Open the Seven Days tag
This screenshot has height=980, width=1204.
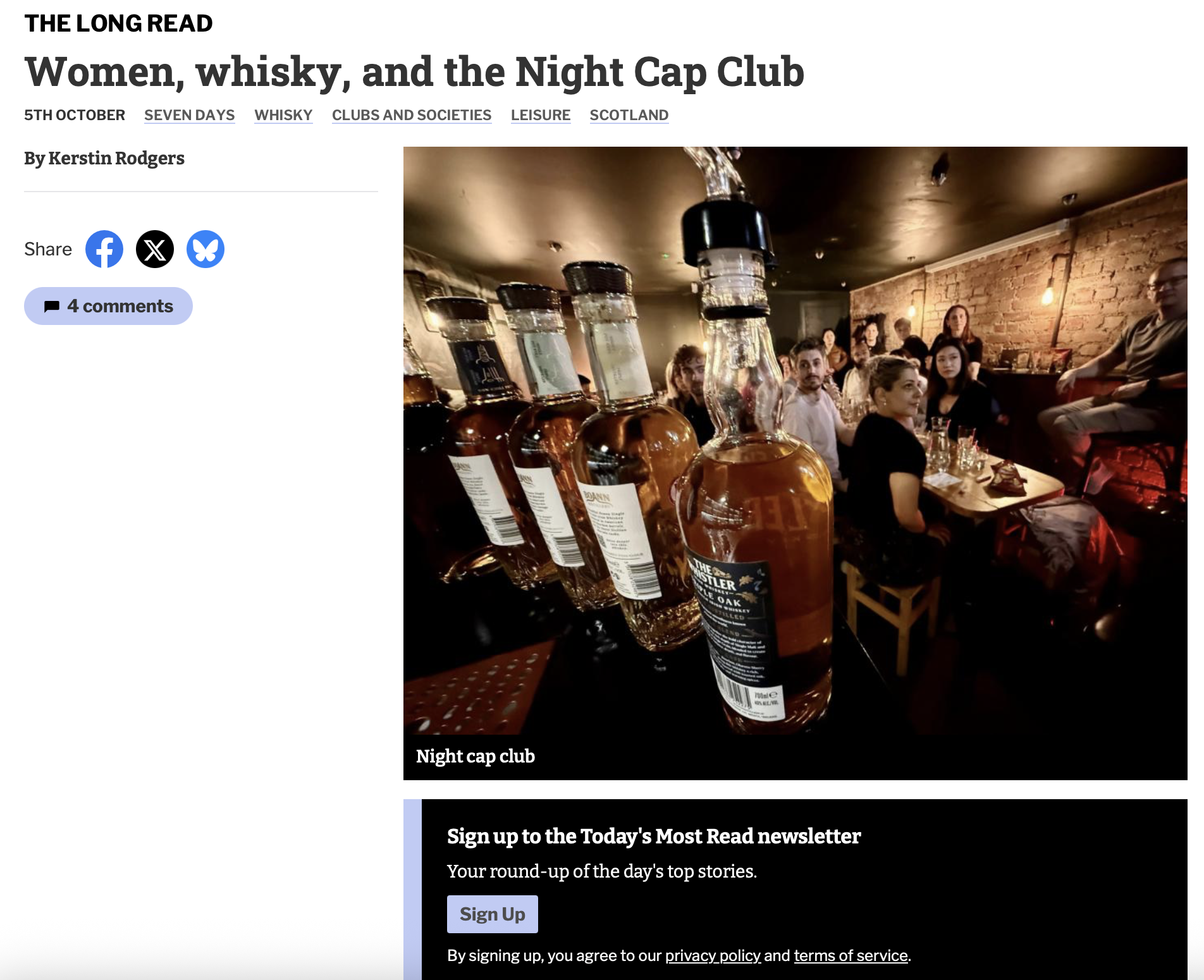click(189, 115)
